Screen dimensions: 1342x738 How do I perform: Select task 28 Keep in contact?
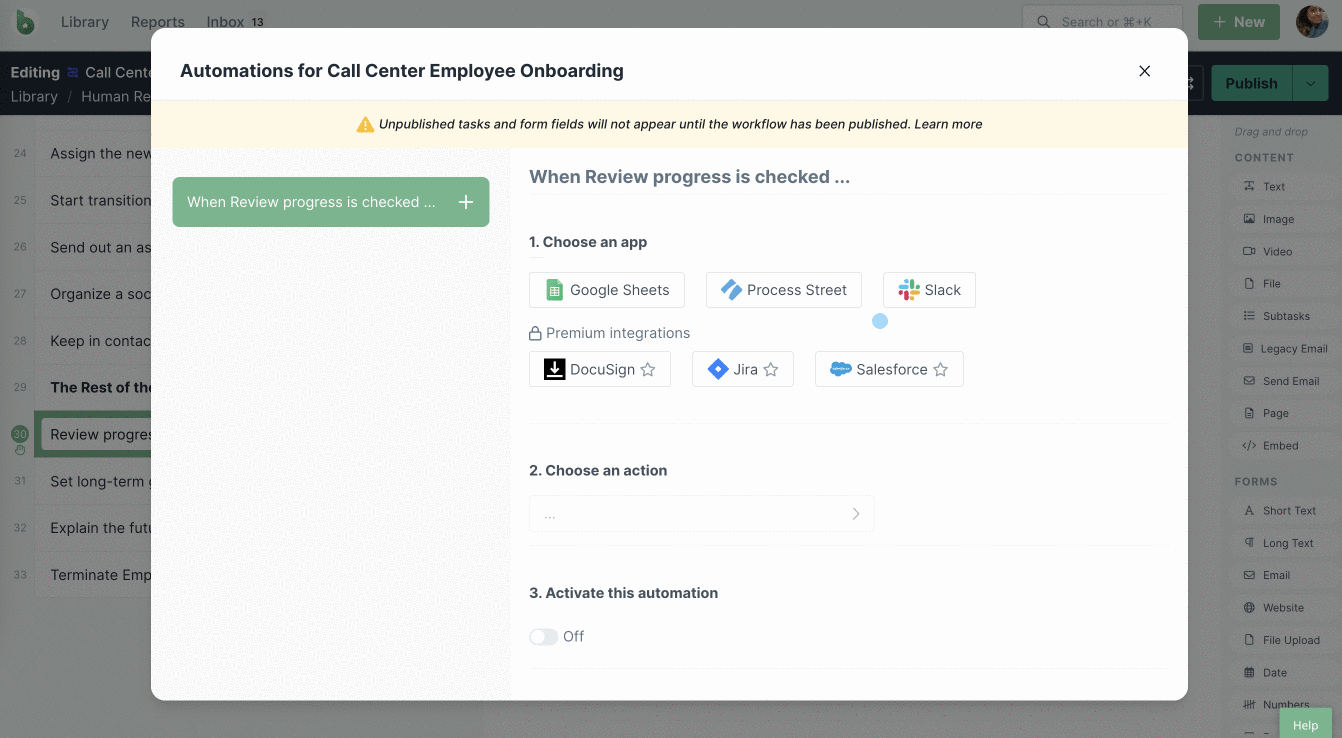pos(93,341)
